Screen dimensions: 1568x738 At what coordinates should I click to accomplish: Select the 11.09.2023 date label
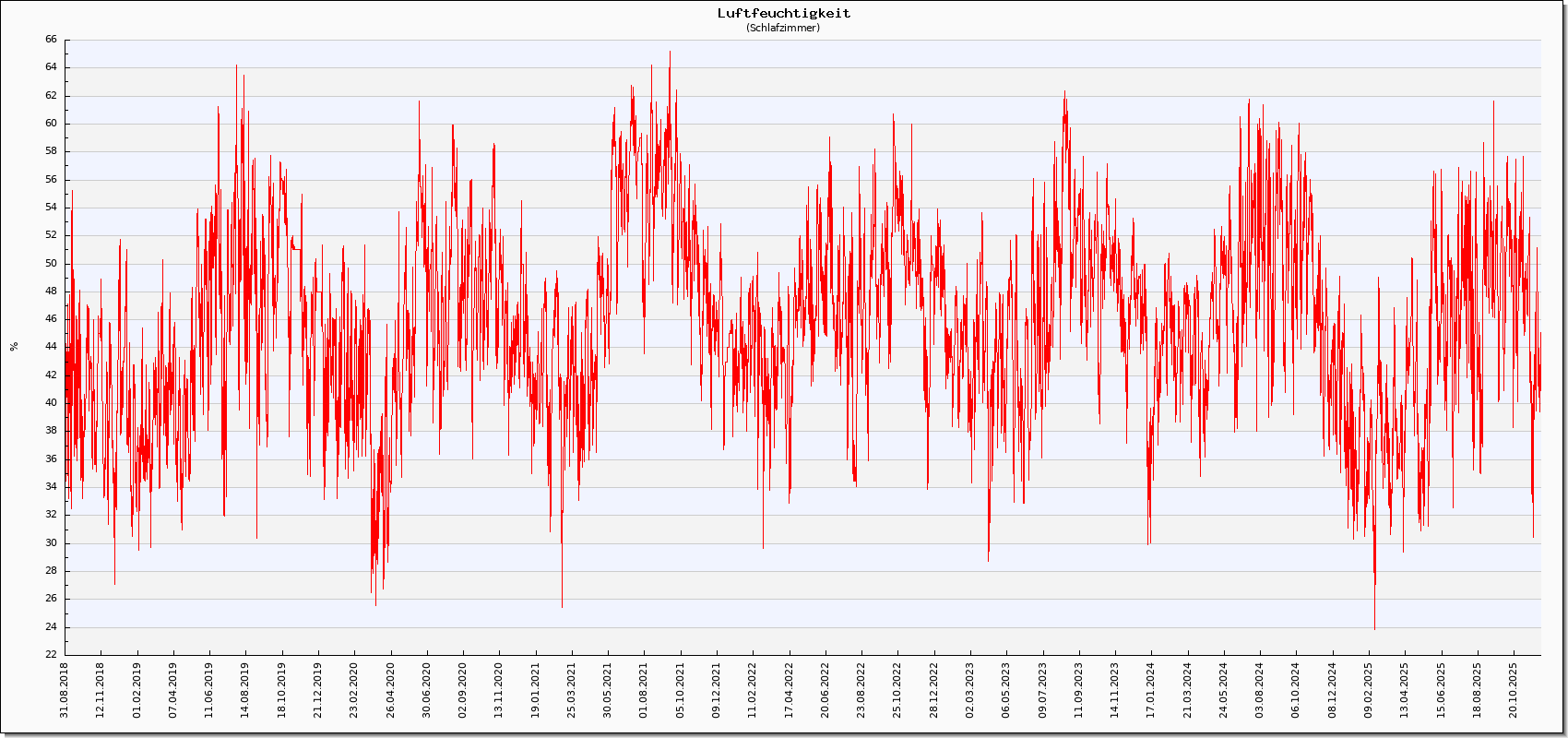click(x=1079, y=689)
